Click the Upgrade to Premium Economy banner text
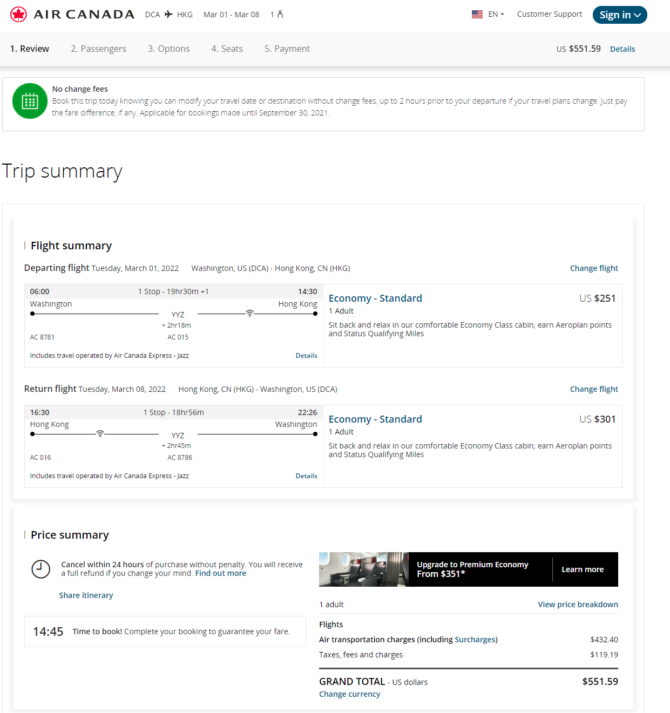 coord(472,569)
